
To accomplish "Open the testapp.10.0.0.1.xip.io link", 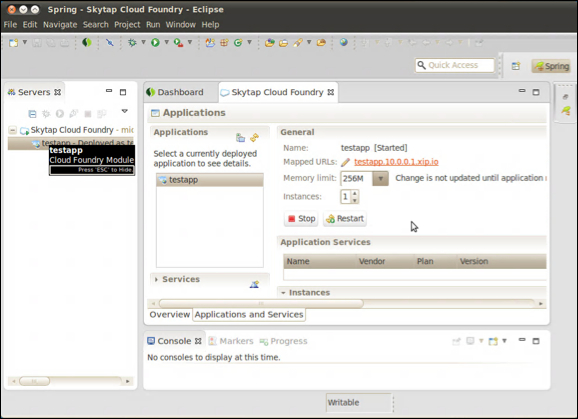I will 396,162.
